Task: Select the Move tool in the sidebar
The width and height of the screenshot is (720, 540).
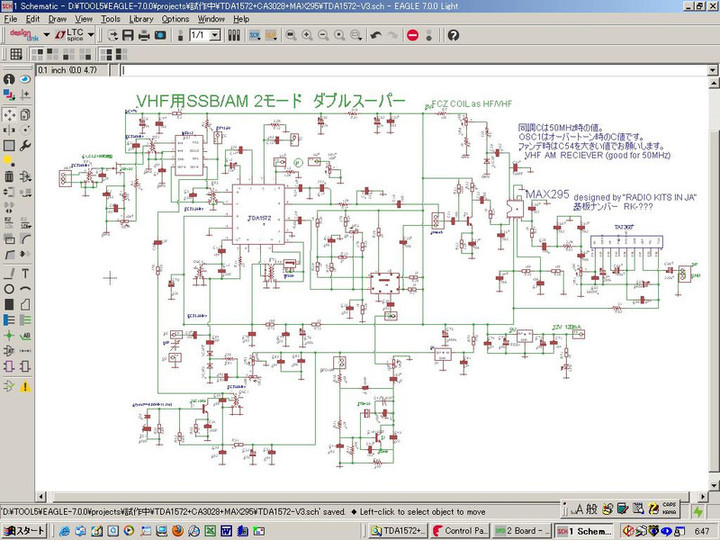Action: [x=9, y=115]
